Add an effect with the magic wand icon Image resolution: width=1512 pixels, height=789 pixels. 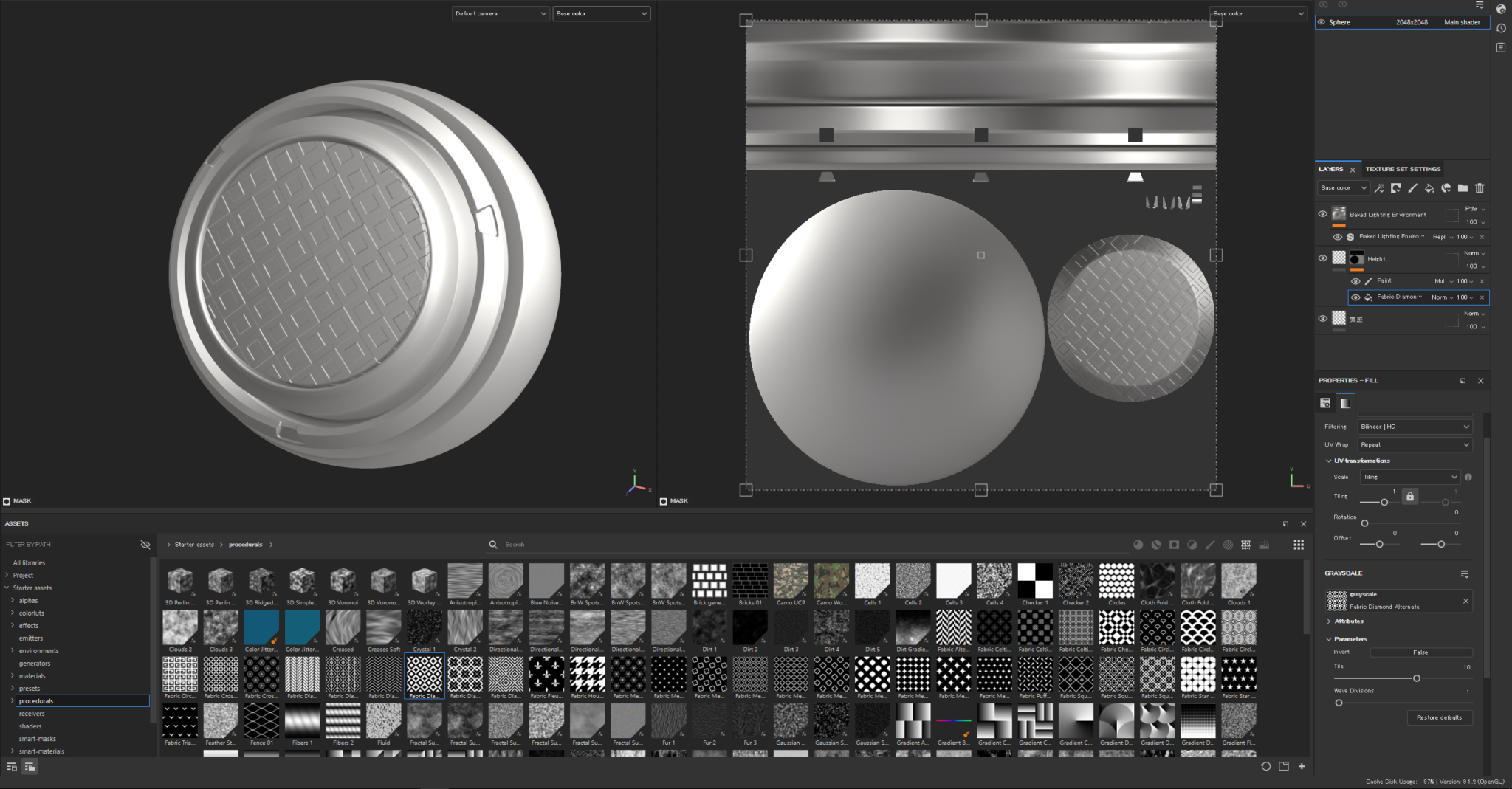tap(1379, 188)
